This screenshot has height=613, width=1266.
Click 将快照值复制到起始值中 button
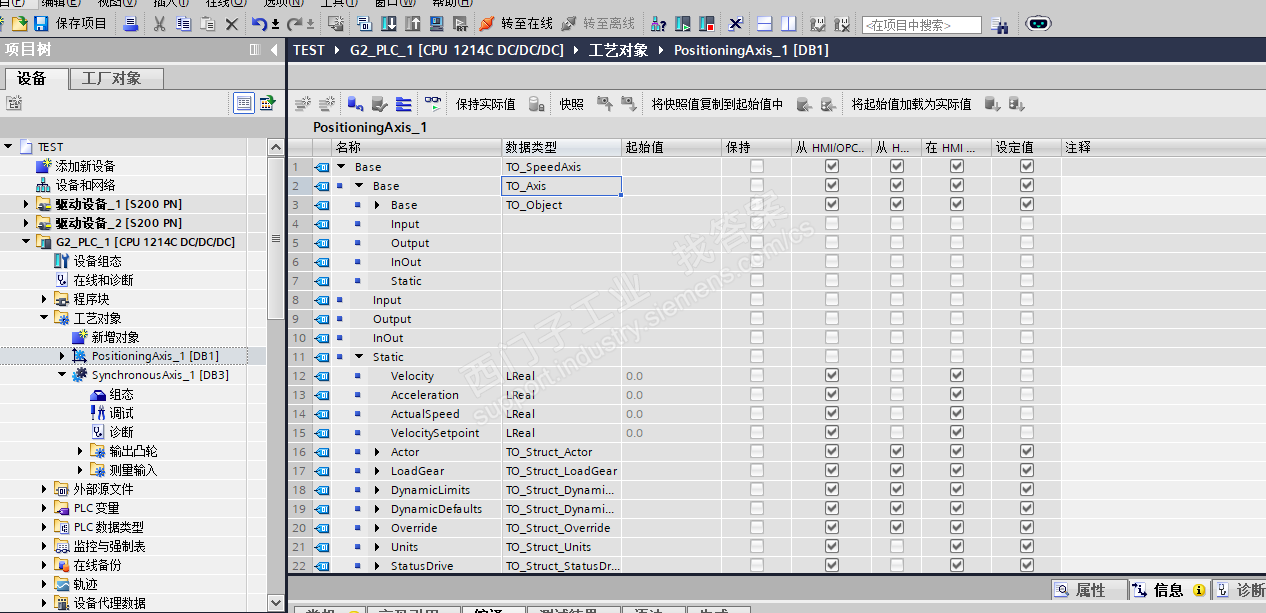718,103
